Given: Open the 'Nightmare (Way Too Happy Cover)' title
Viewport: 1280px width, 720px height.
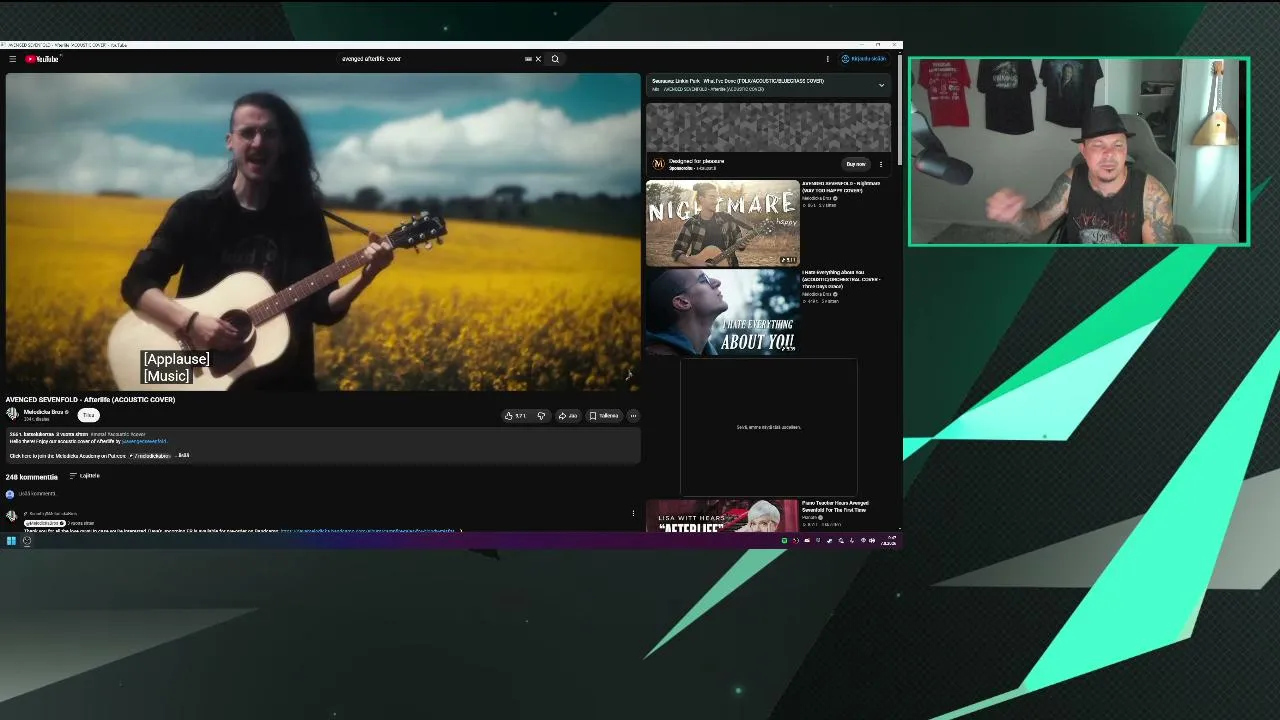Looking at the screenshot, I should [x=841, y=187].
